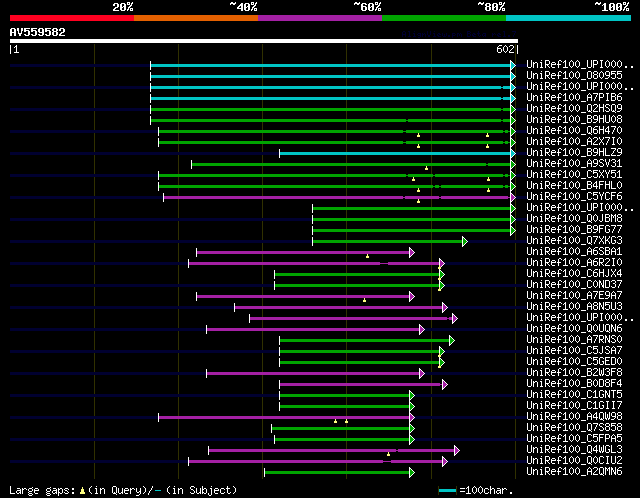This screenshot has width=640, height=498.
Task: Open hit UniRef100_Q7XKG3
Action: click(574, 241)
